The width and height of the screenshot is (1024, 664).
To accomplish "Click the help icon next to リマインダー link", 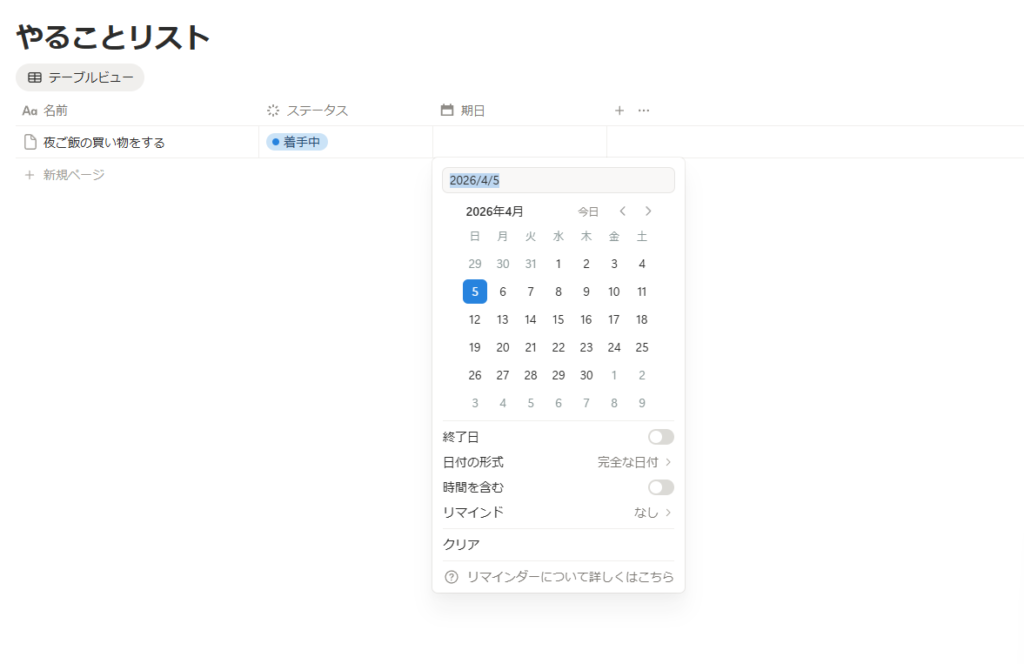I will (451, 577).
